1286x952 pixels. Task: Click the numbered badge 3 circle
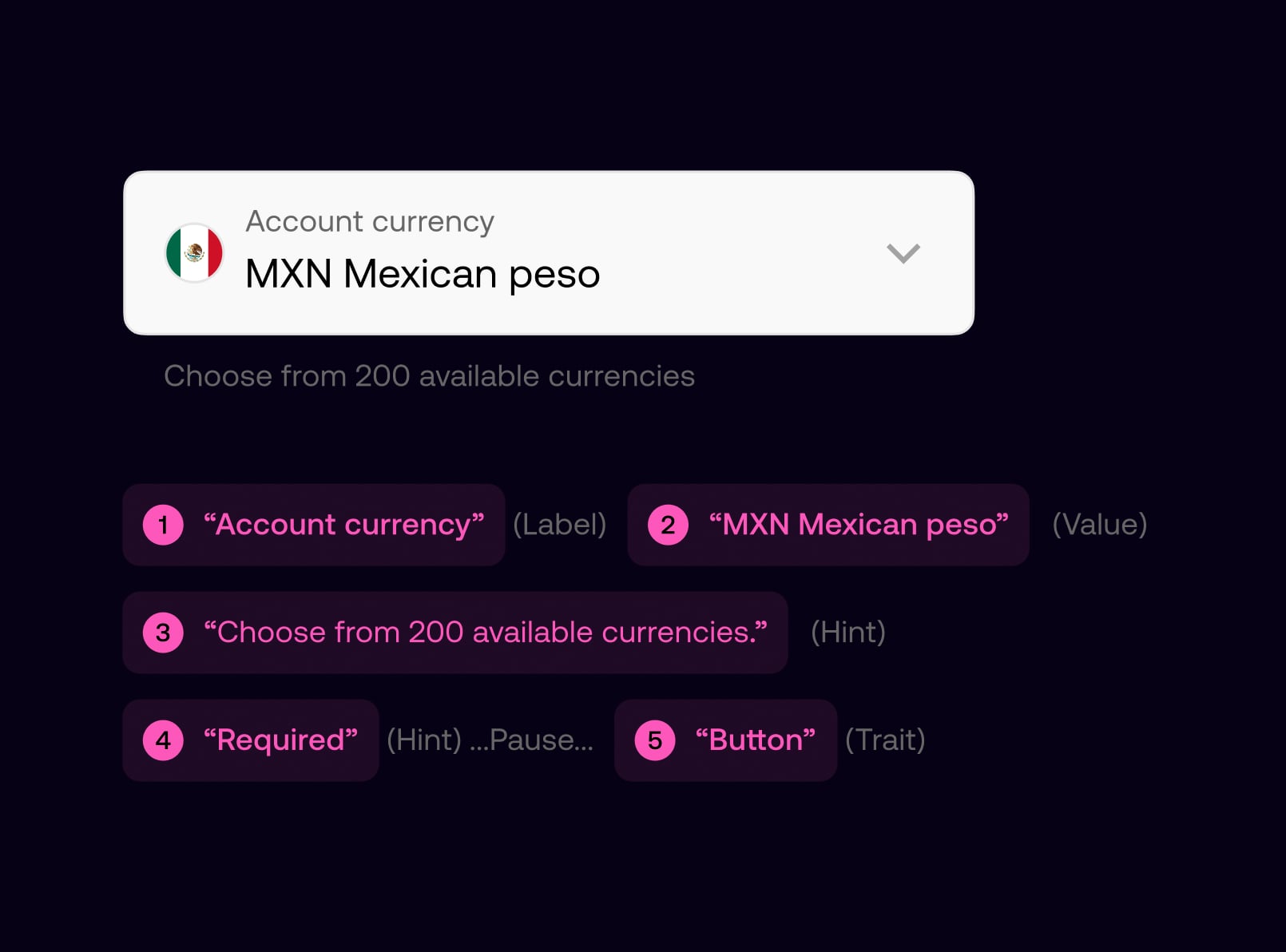(x=163, y=633)
